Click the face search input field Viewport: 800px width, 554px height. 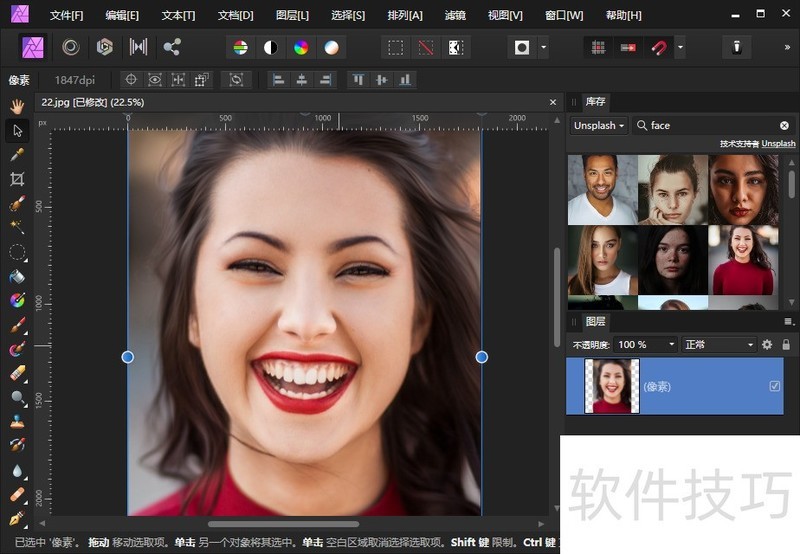pos(713,125)
